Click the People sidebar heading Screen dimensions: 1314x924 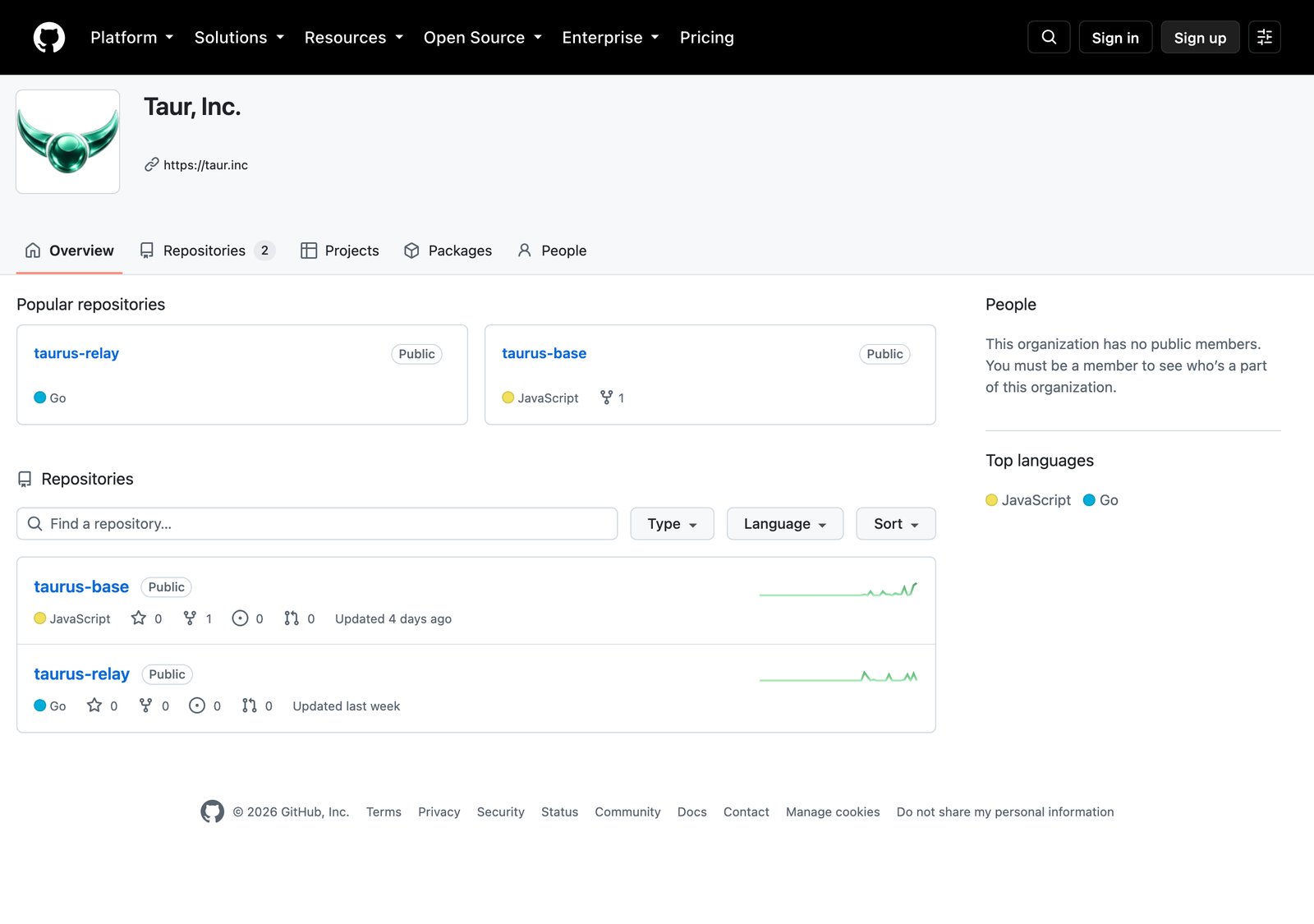pos(1011,304)
